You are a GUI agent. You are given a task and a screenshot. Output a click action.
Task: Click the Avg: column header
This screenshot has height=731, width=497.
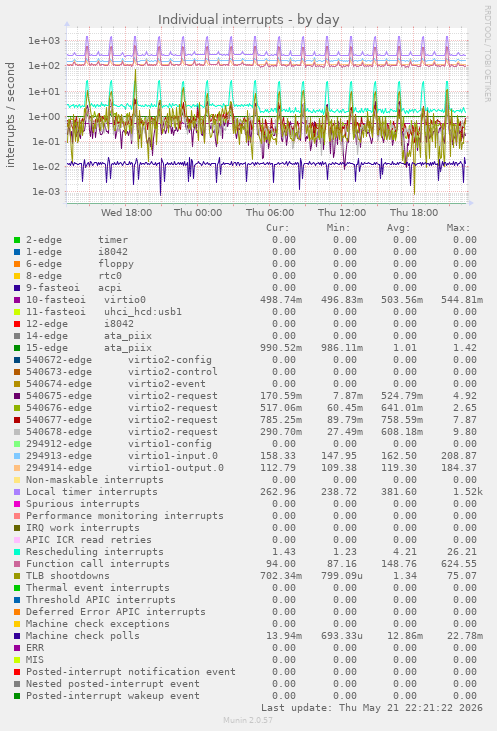(x=398, y=228)
